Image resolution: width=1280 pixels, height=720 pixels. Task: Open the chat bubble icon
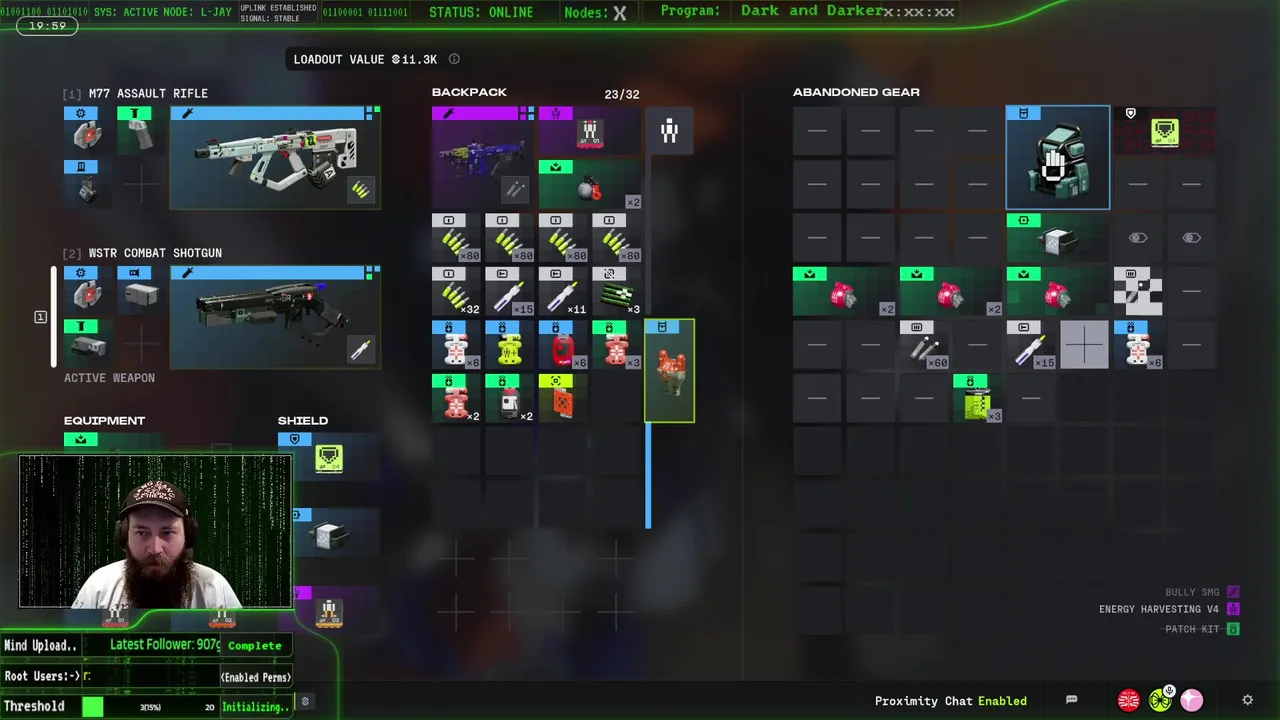pos(1071,700)
